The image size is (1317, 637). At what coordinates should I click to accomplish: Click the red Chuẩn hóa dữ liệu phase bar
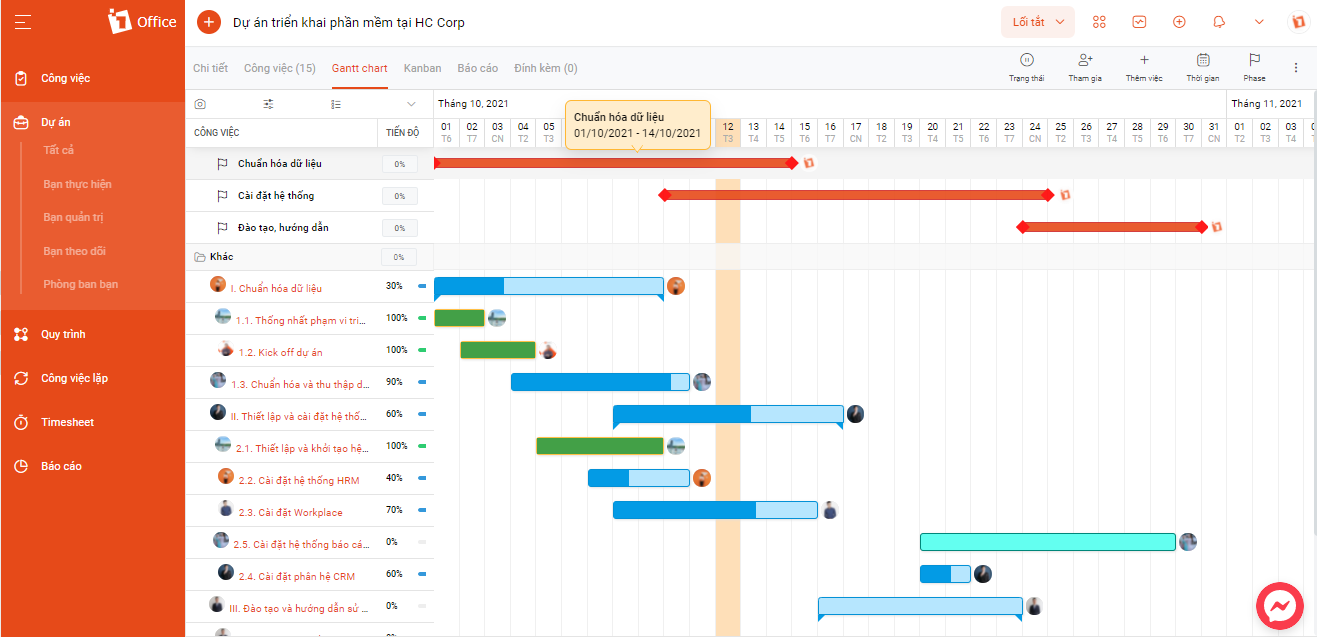tap(615, 163)
